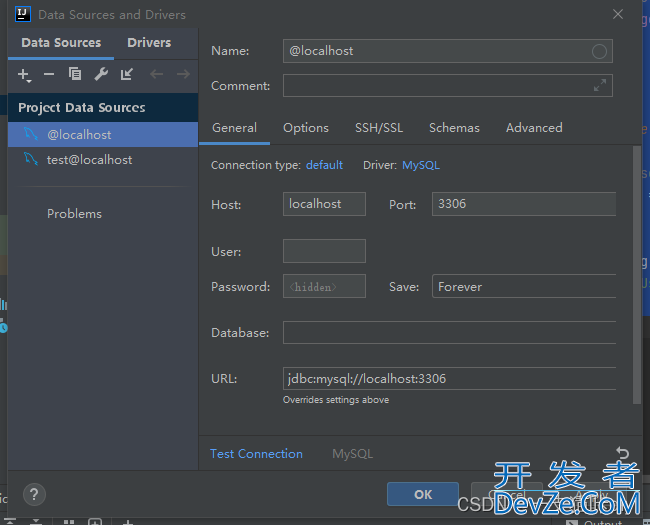Click the Port field showing 3306

coord(524,204)
